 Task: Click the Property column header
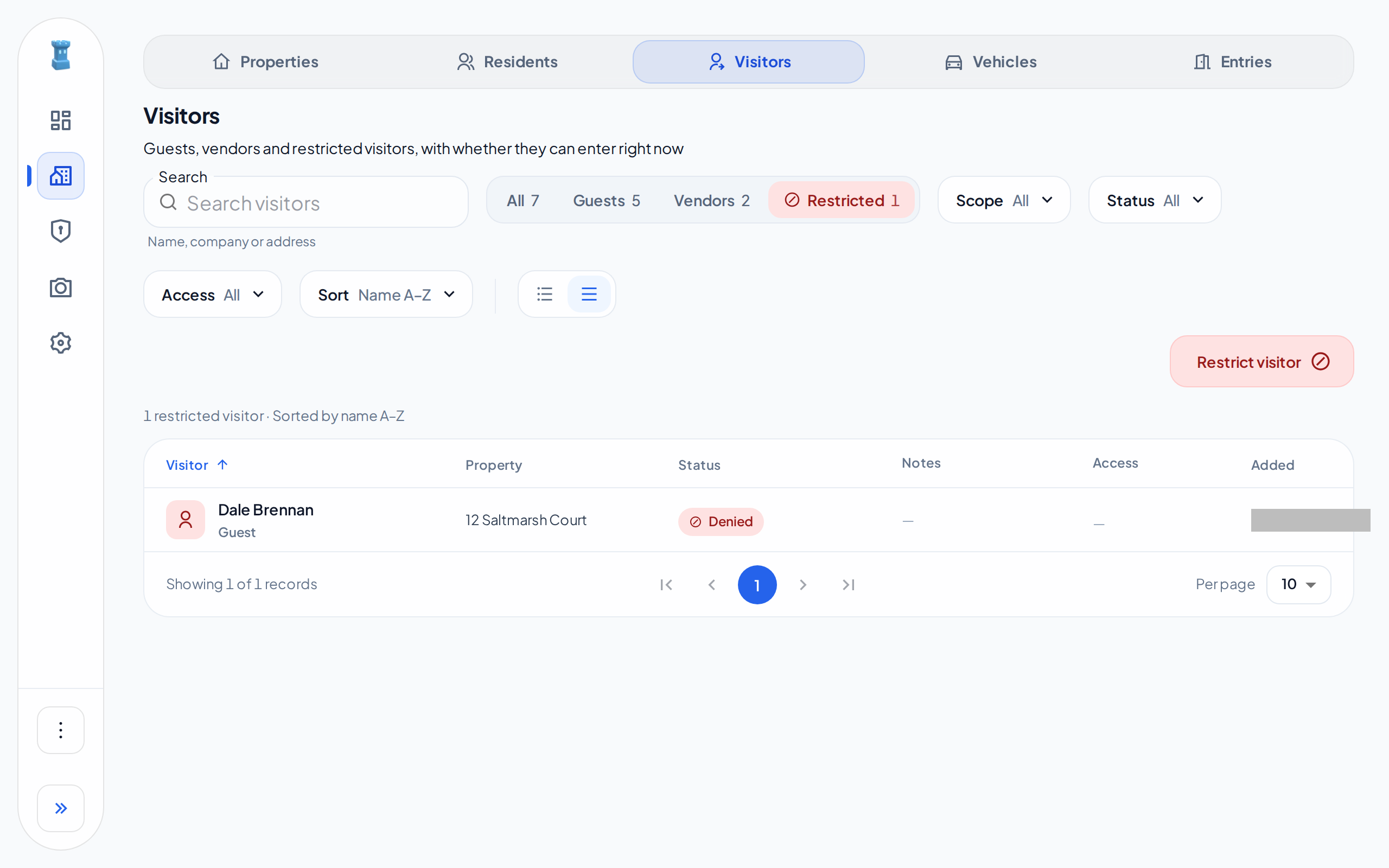pyautogui.click(x=494, y=465)
